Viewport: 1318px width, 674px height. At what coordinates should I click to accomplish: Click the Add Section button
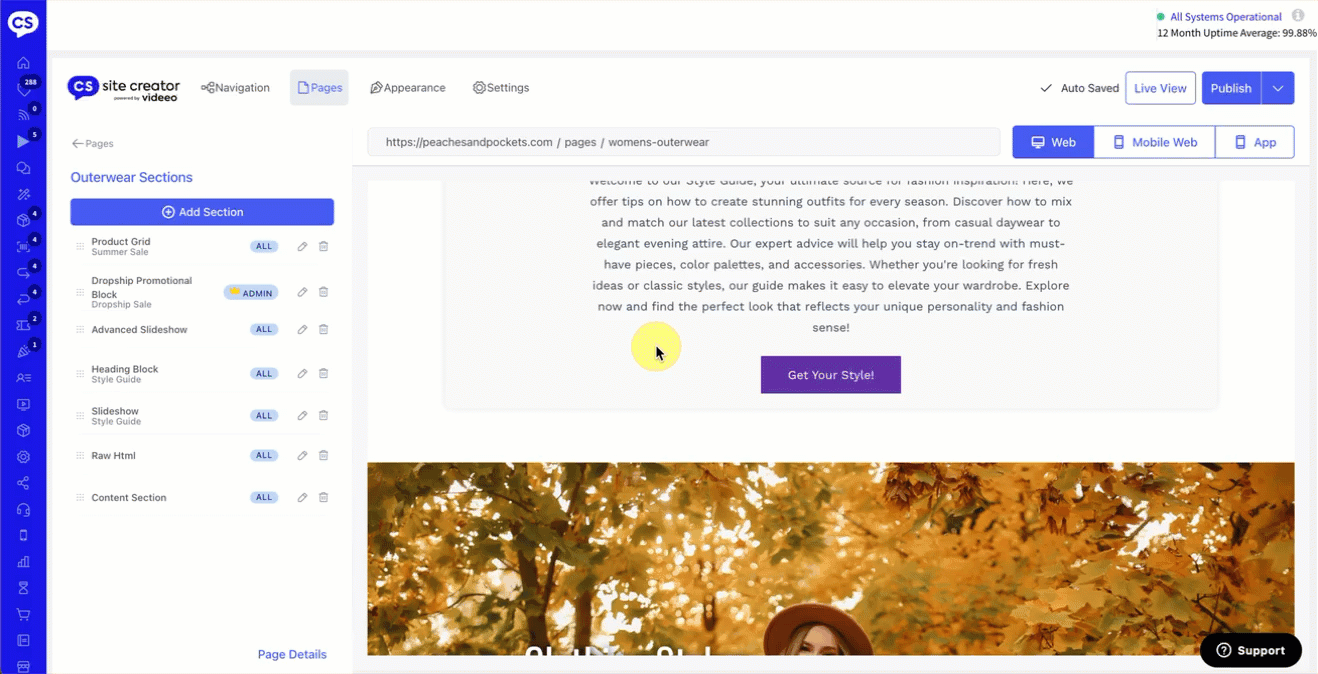click(x=202, y=212)
